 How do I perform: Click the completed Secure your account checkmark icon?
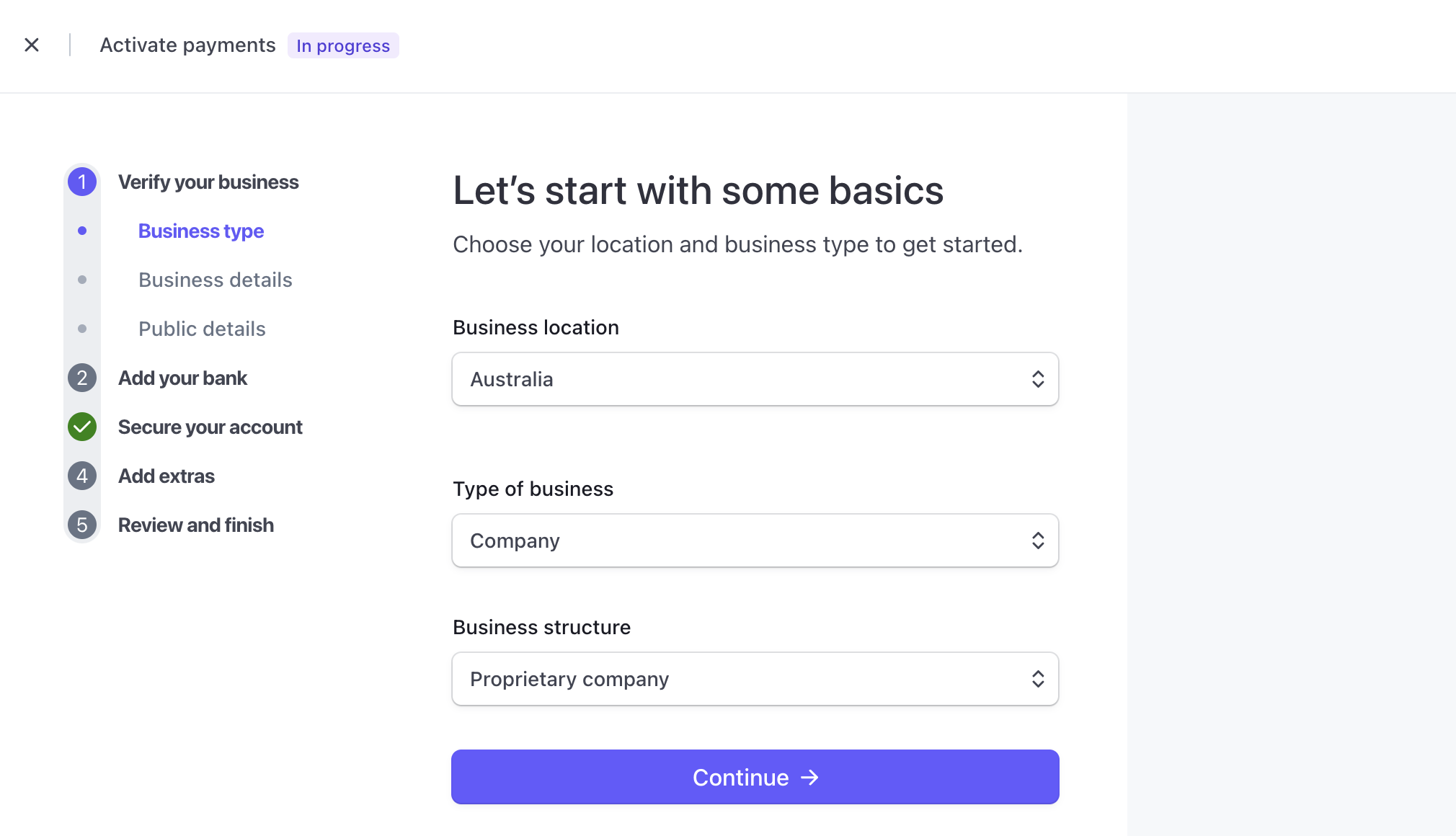coord(82,427)
